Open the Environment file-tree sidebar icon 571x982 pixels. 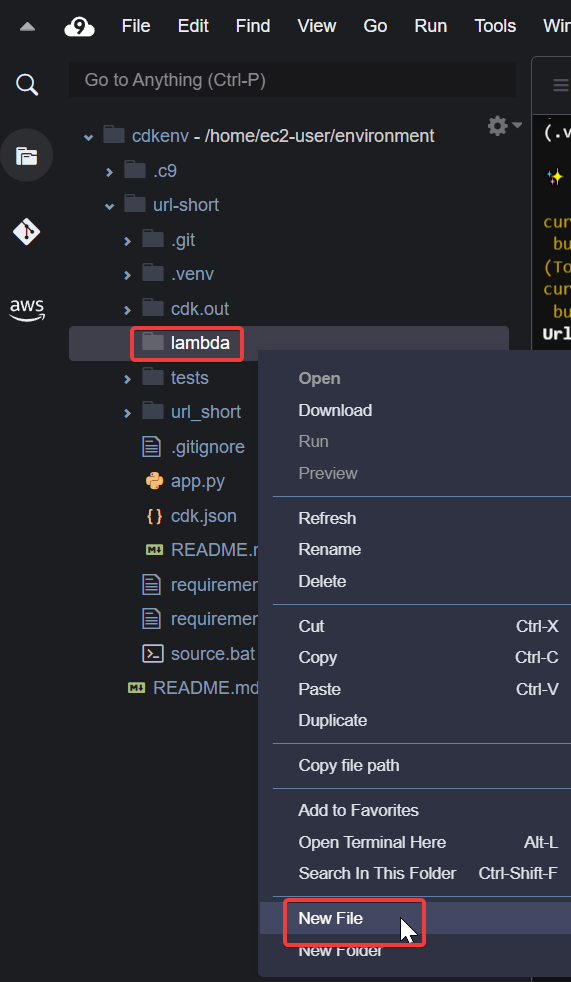26,155
